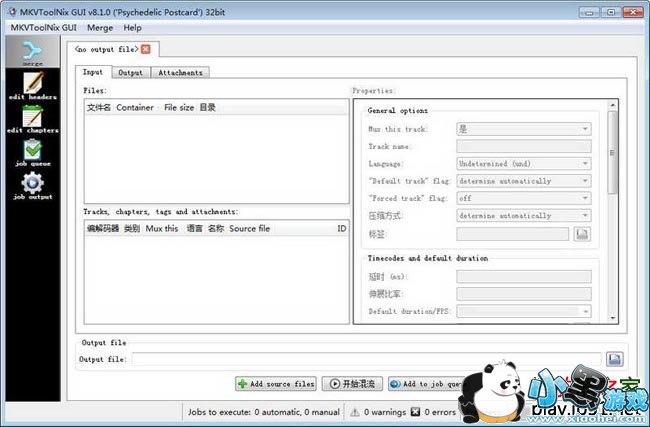Show the job output view
Image resolution: width=650 pixels, height=427 pixels.
(x=33, y=186)
